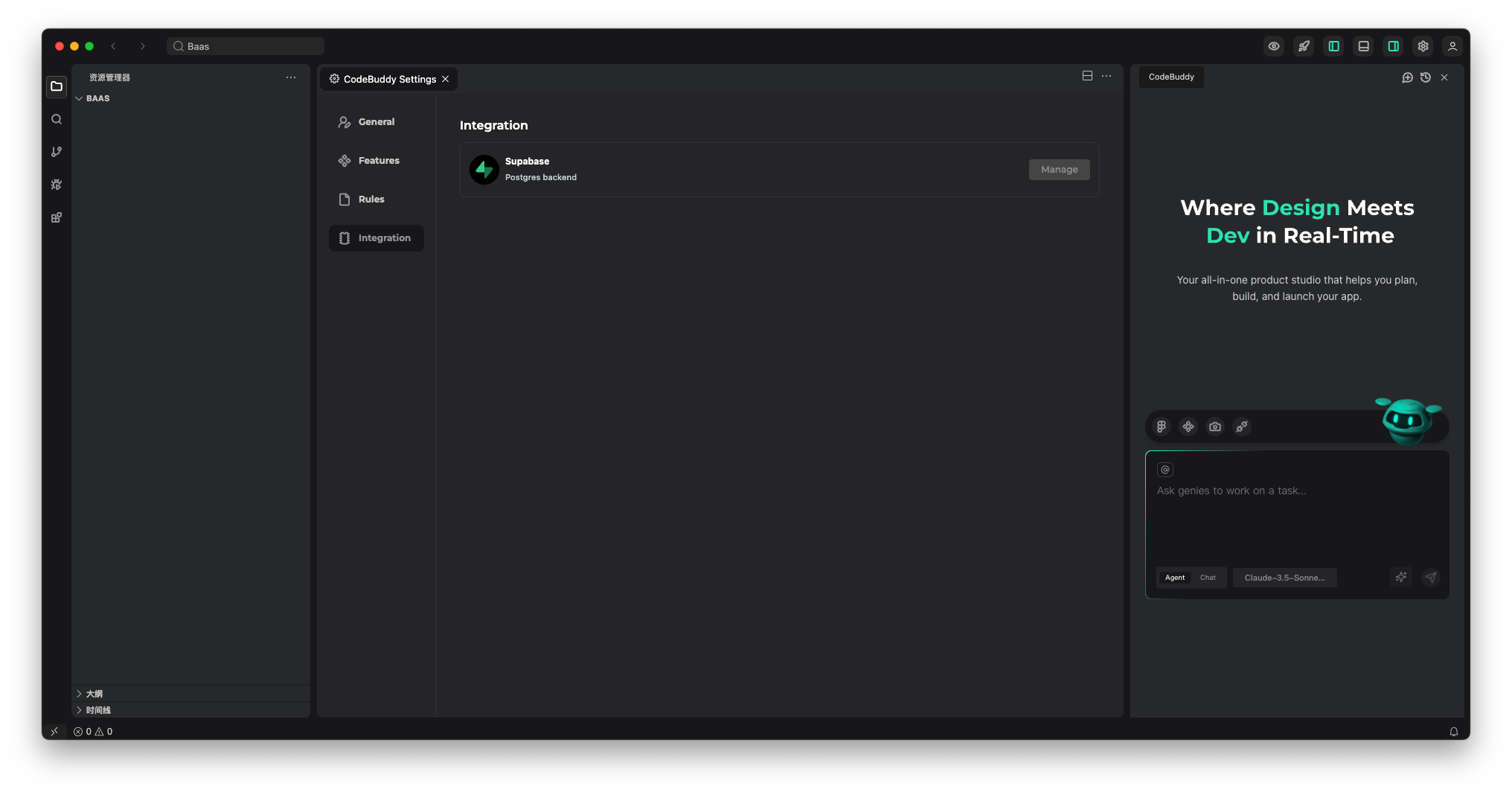
Task: Collapse the BAAS folder
Action: 190,98
